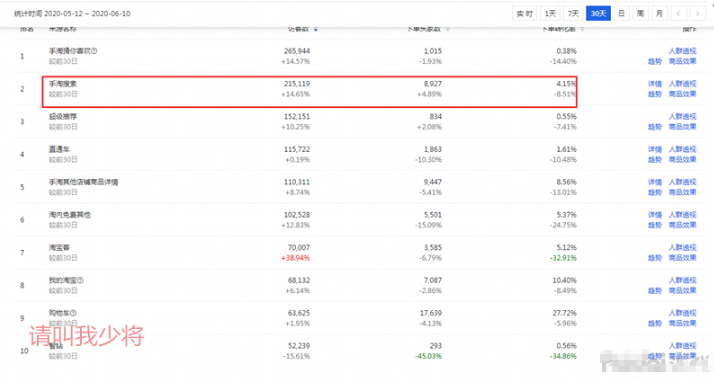714x385 pixels.
Task: Click source name 超级推荐
Action: 63,117
